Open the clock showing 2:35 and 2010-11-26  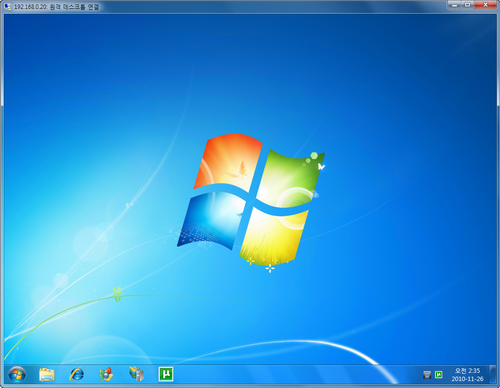467,375
